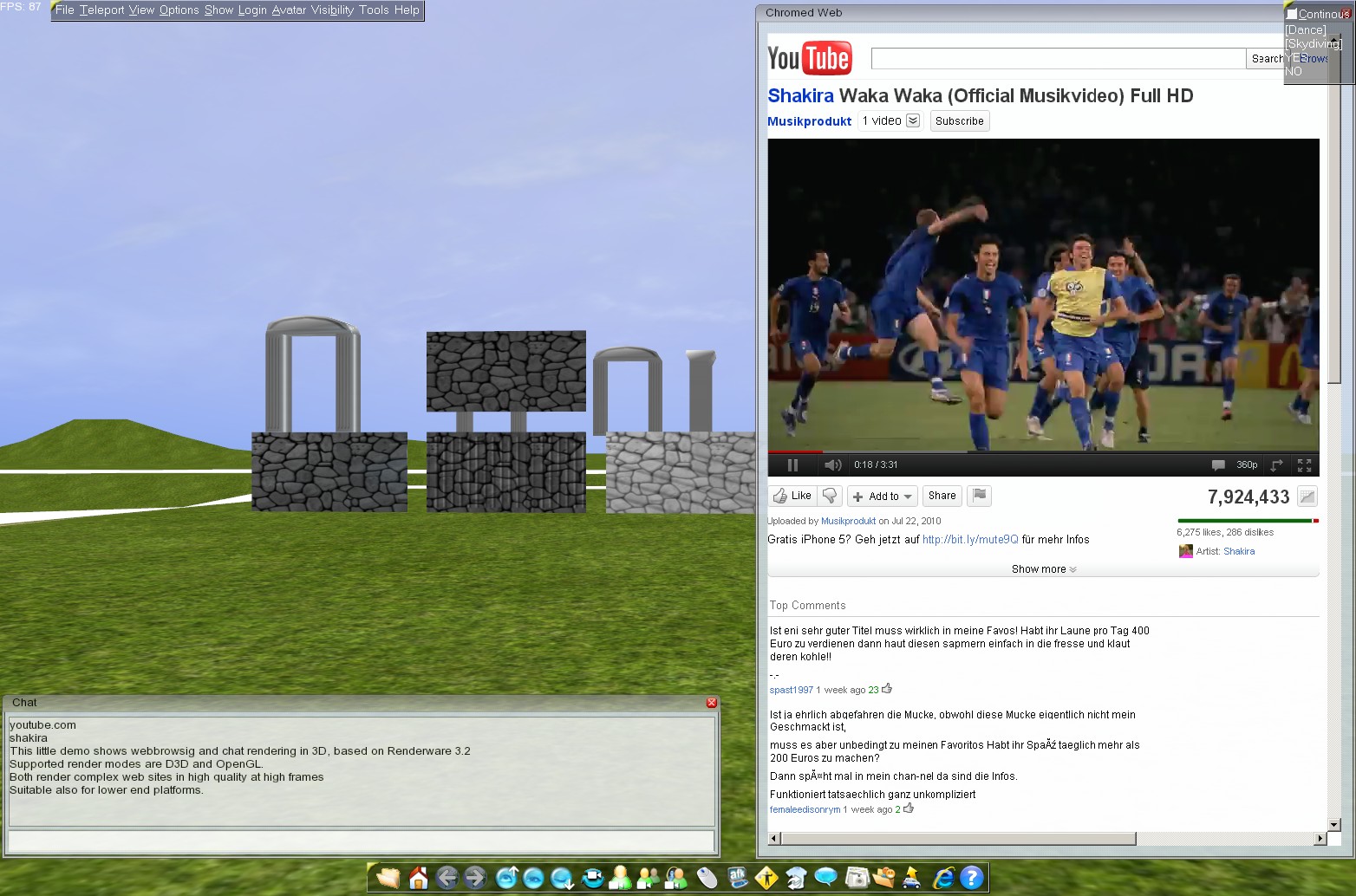Click the Like button
The width and height of the screenshot is (1356, 896).
pyautogui.click(x=792, y=496)
